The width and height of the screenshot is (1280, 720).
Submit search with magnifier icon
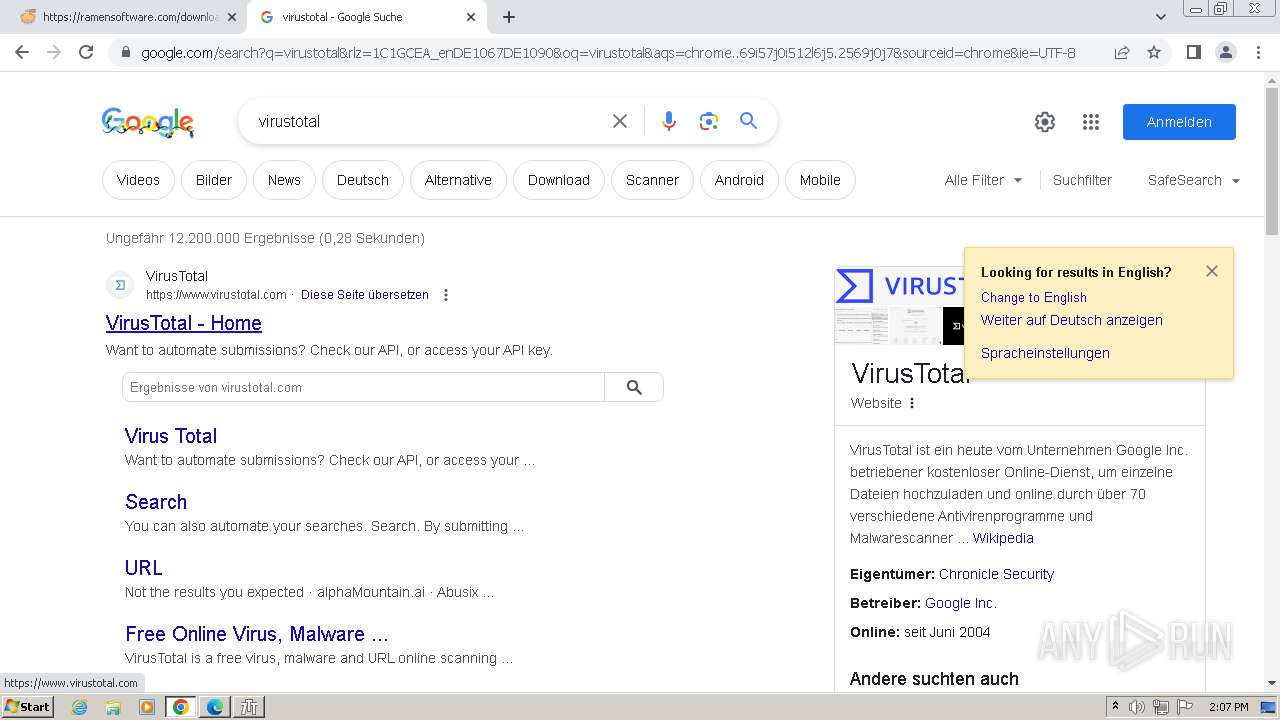[748, 121]
